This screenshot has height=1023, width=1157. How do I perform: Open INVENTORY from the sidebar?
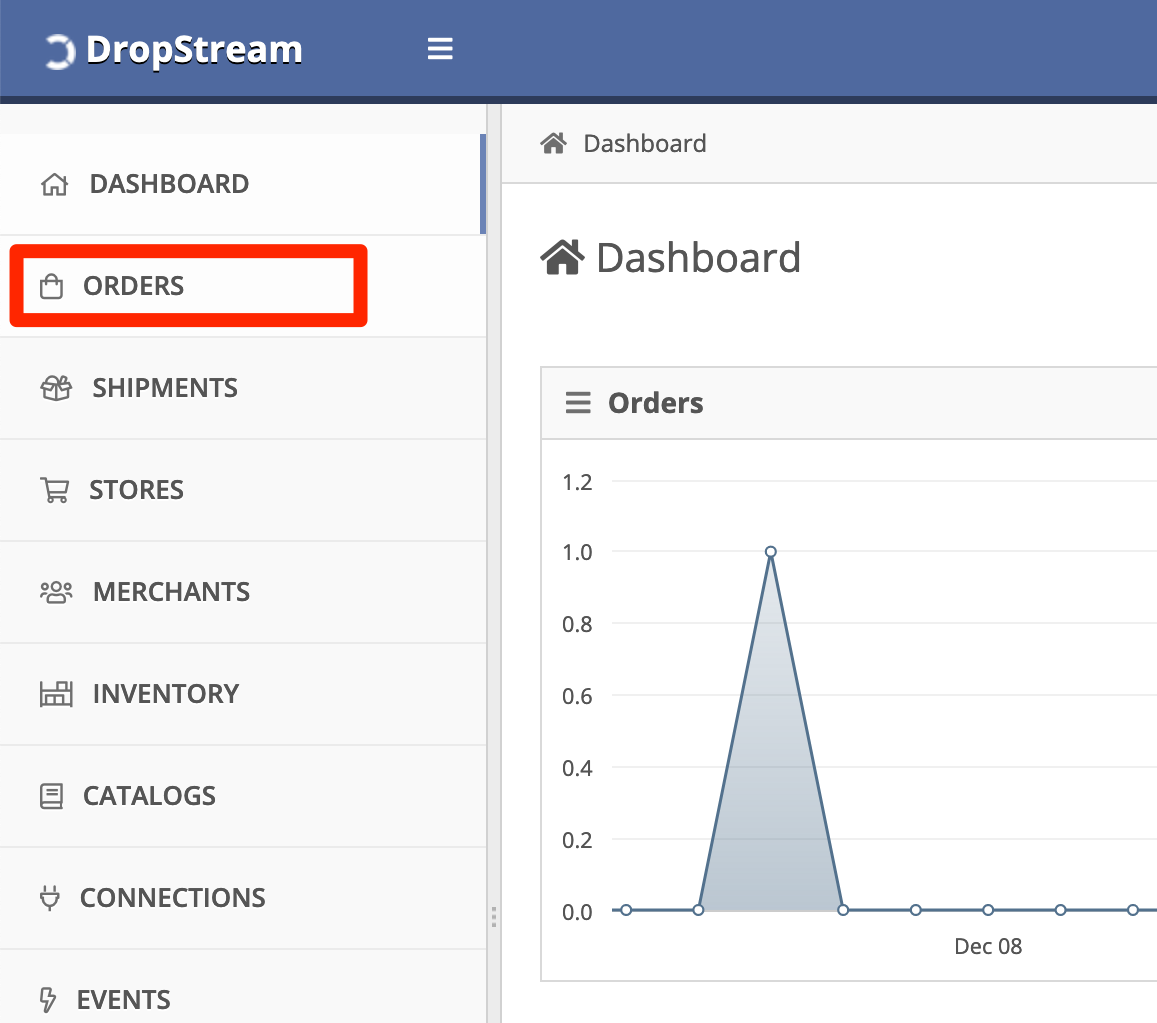(x=243, y=694)
